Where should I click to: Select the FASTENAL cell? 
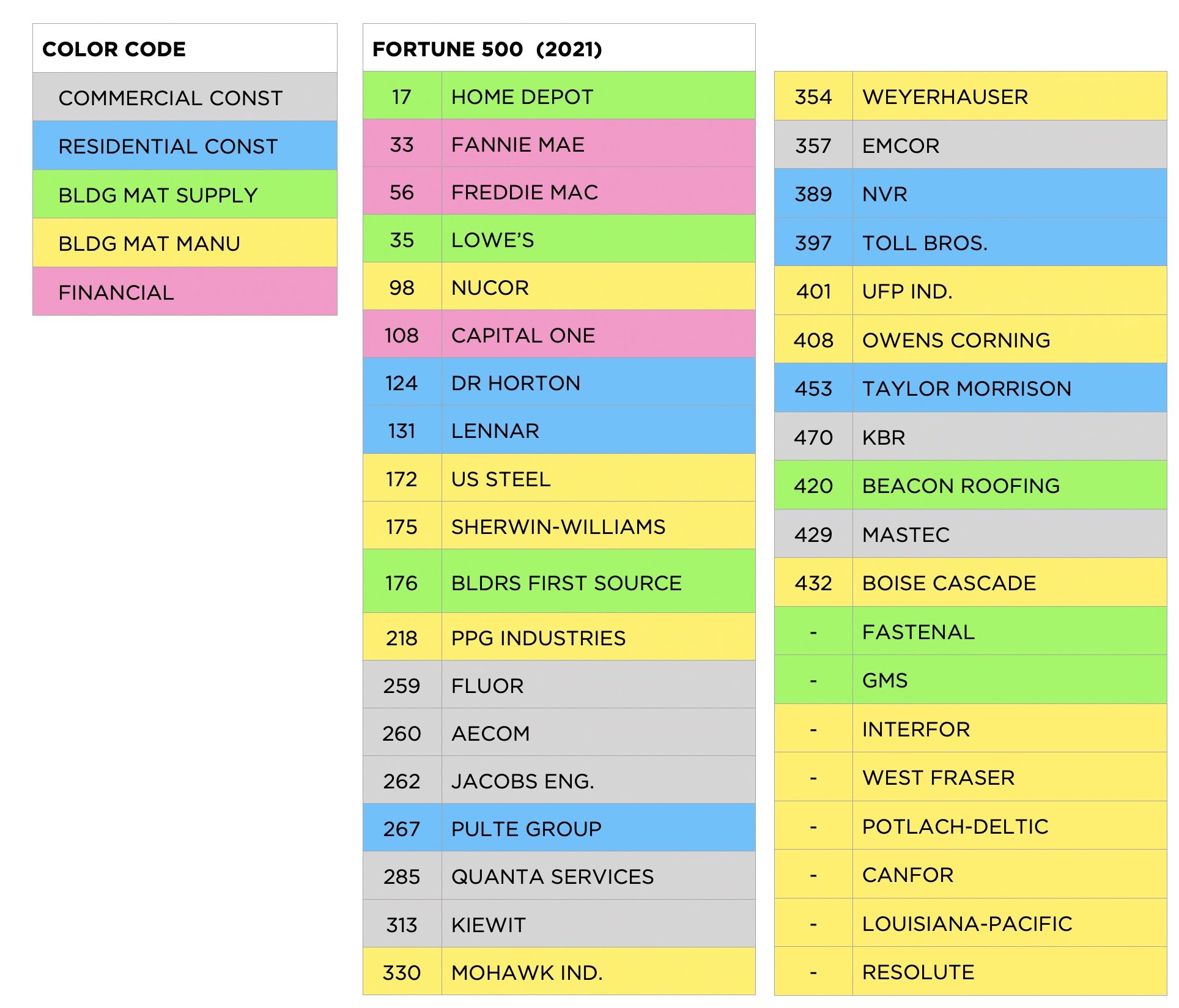click(x=1010, y=631)
